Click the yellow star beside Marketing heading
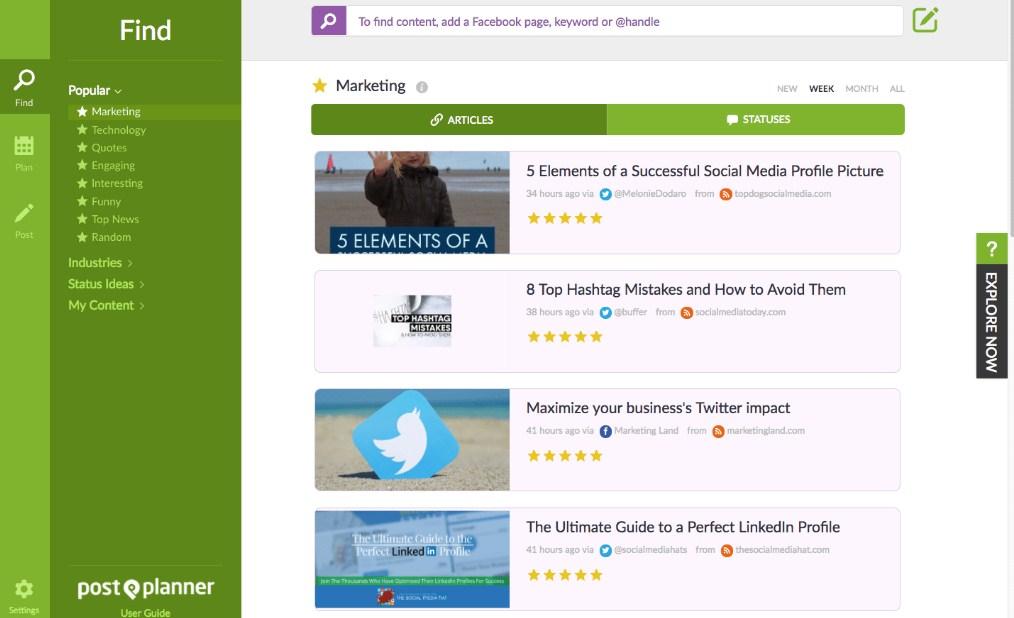This screenshot has width=1014, height=618. tap(319, 85)
